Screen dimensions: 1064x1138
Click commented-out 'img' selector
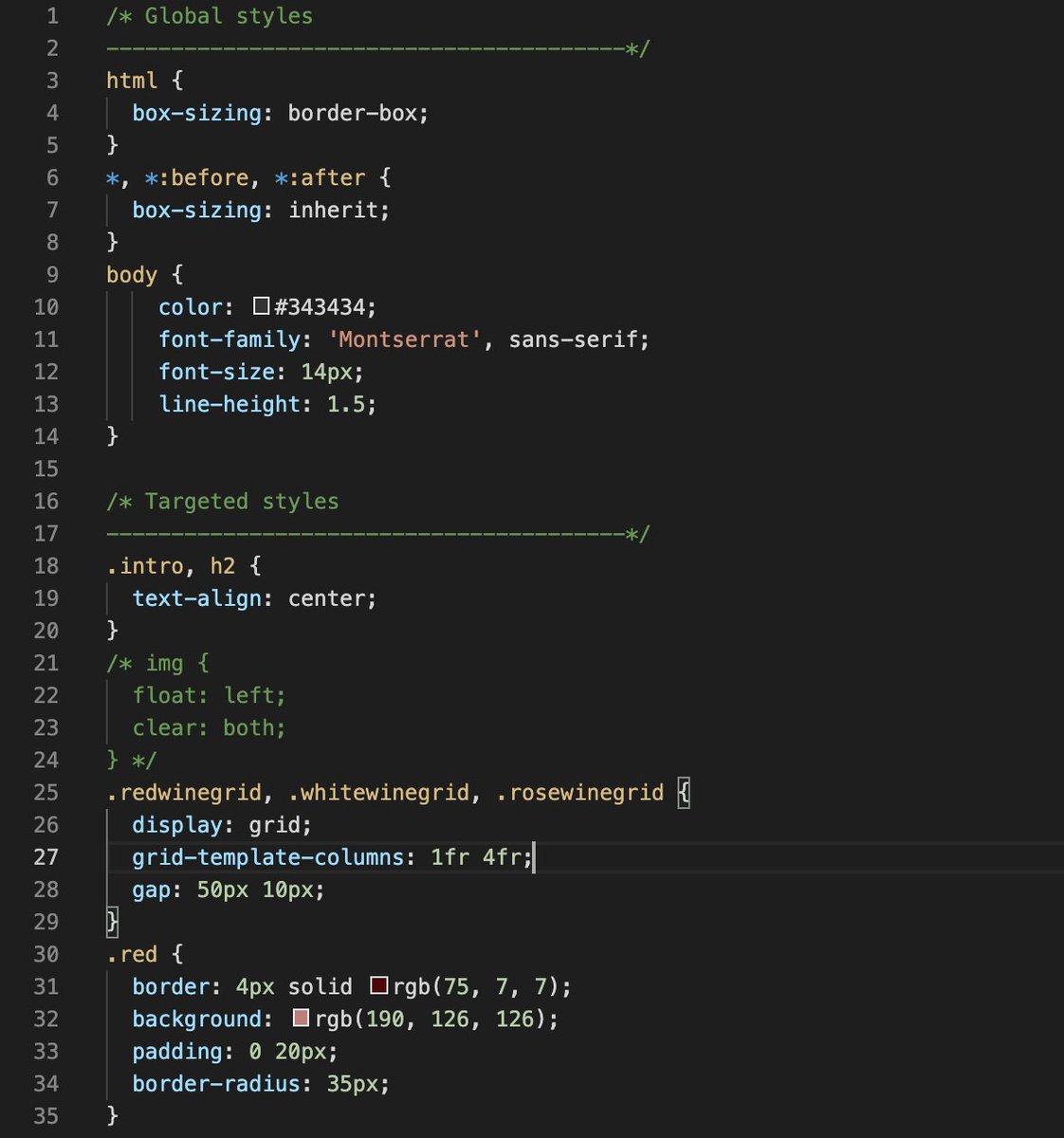(164, 663)
